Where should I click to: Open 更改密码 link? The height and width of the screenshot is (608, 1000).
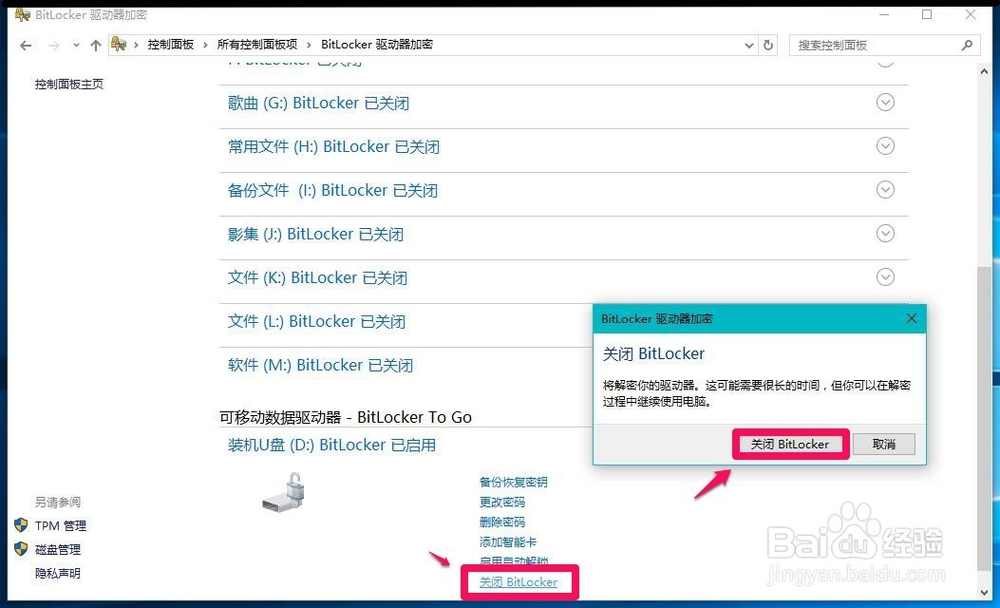502,502
